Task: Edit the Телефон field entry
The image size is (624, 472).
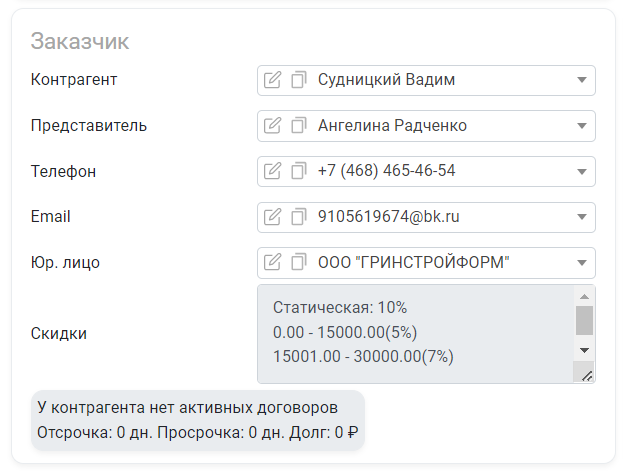Action: click(x=272, y=171)
